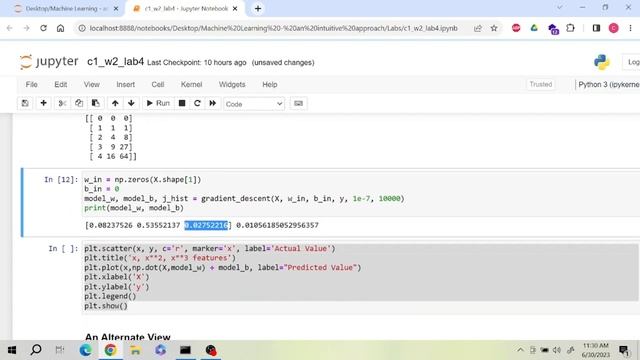This screenshot has height=360, width=640.
Task: Open the Insert menu
Action: tap(125, 84)
